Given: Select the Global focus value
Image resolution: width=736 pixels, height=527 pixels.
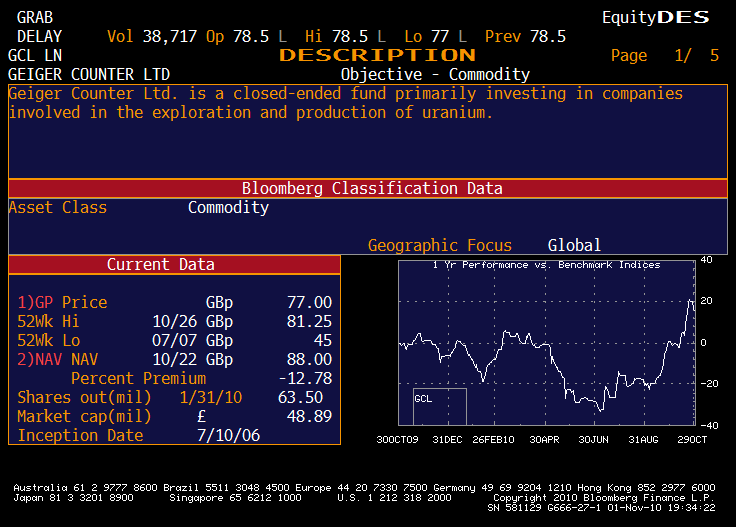Looking at the screenshot, I should tap(574, 245).
